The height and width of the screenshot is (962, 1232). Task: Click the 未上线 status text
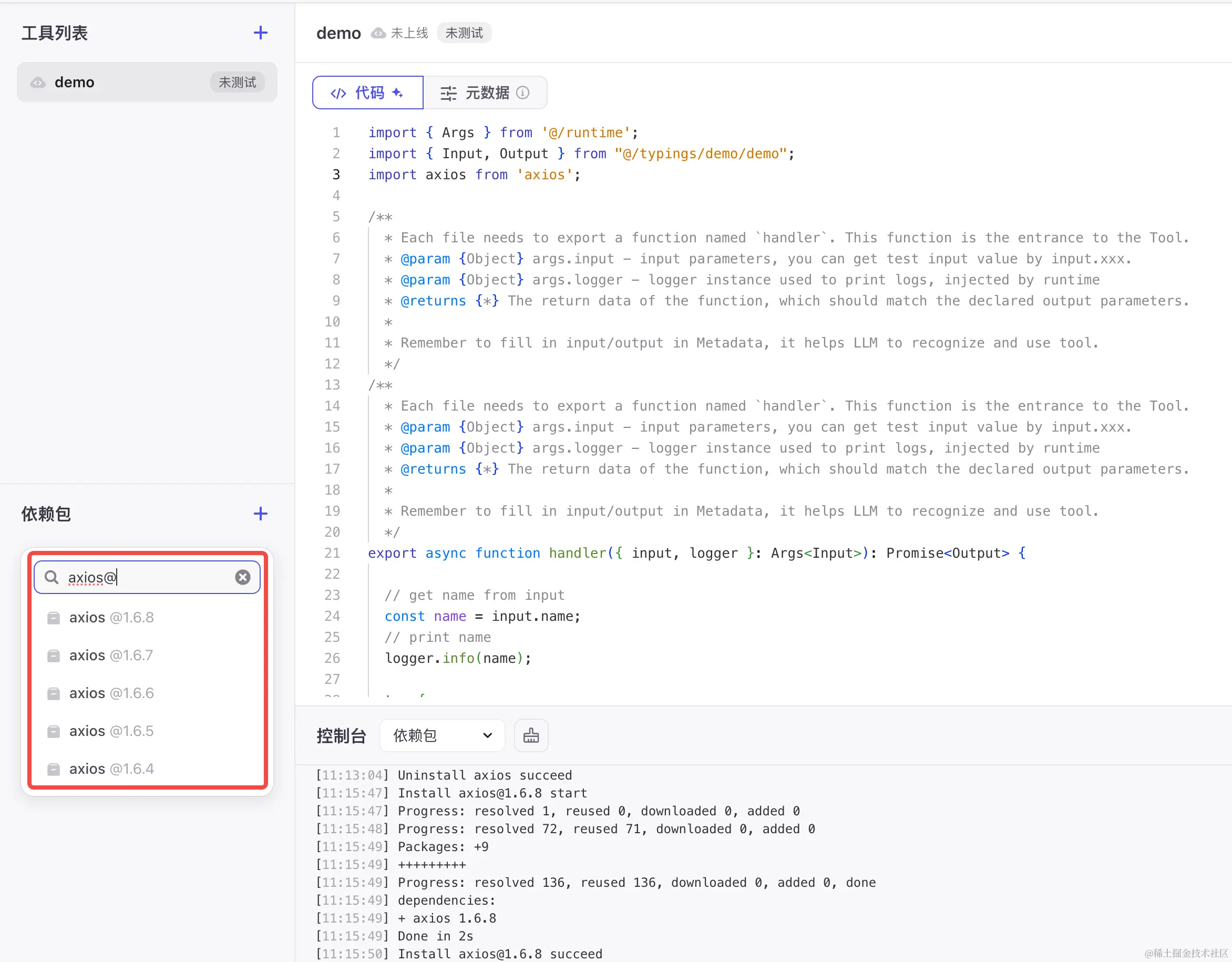409,33
